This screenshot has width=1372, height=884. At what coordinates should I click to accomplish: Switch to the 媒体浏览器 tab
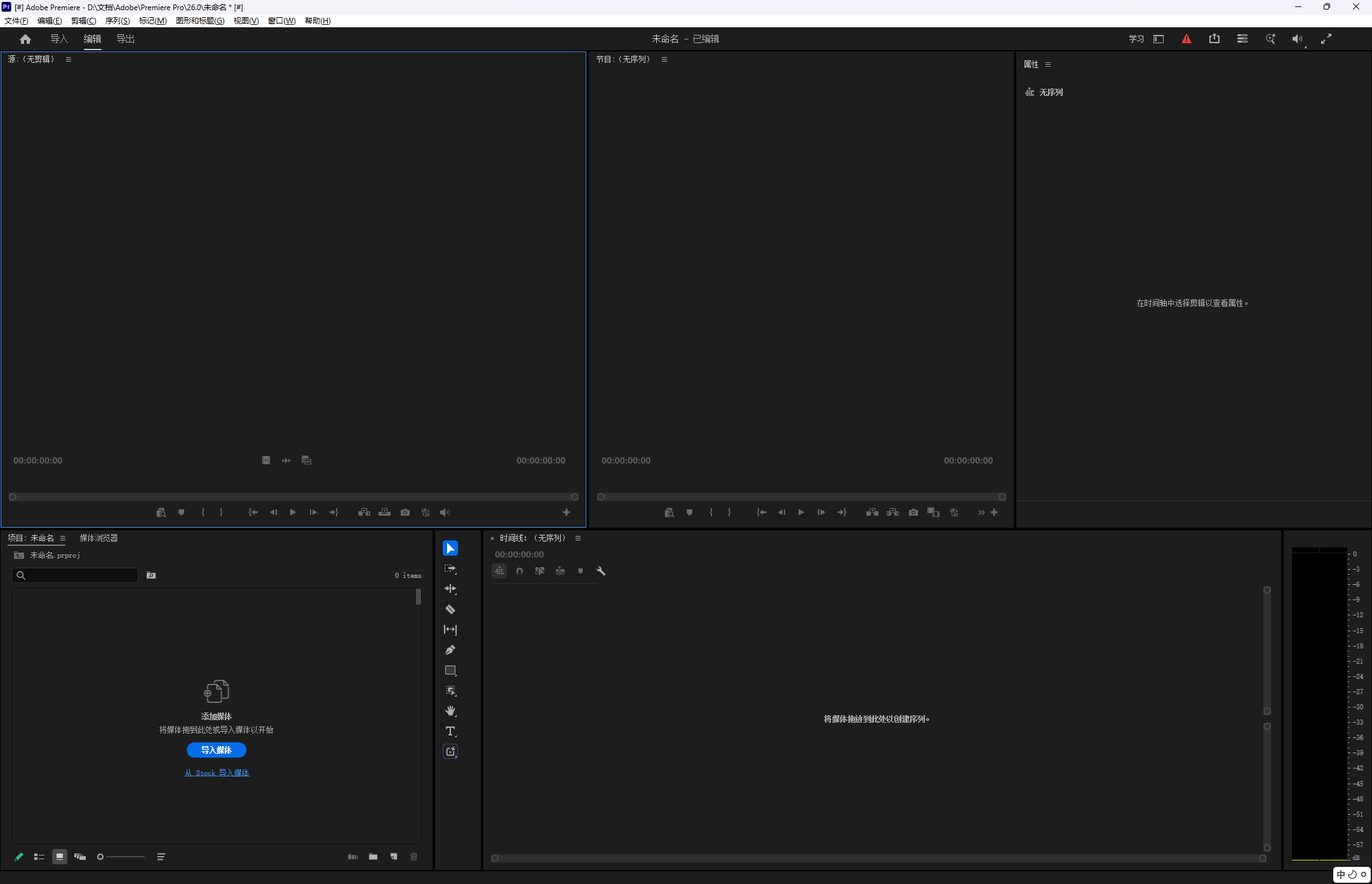coord(98,538)
